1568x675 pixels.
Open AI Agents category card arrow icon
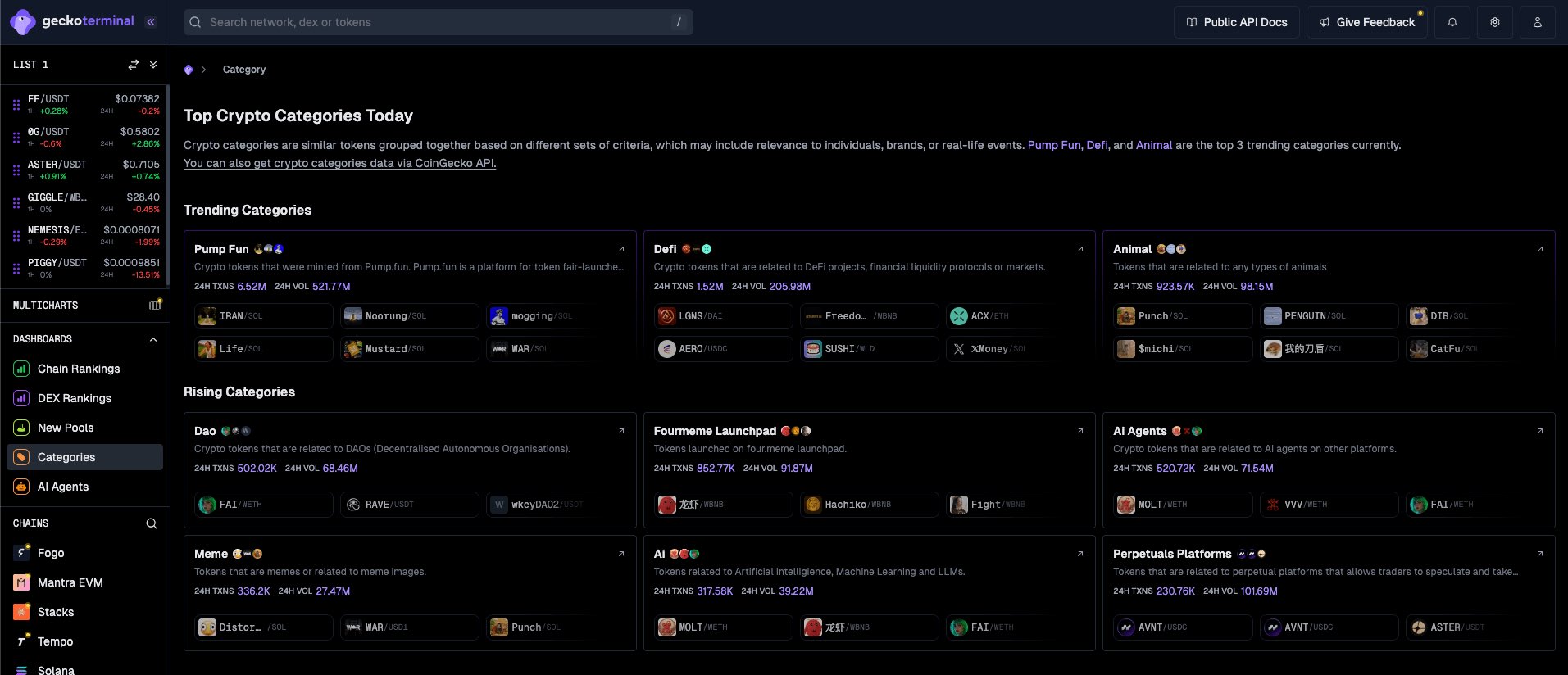click(x=1540, y=431)
